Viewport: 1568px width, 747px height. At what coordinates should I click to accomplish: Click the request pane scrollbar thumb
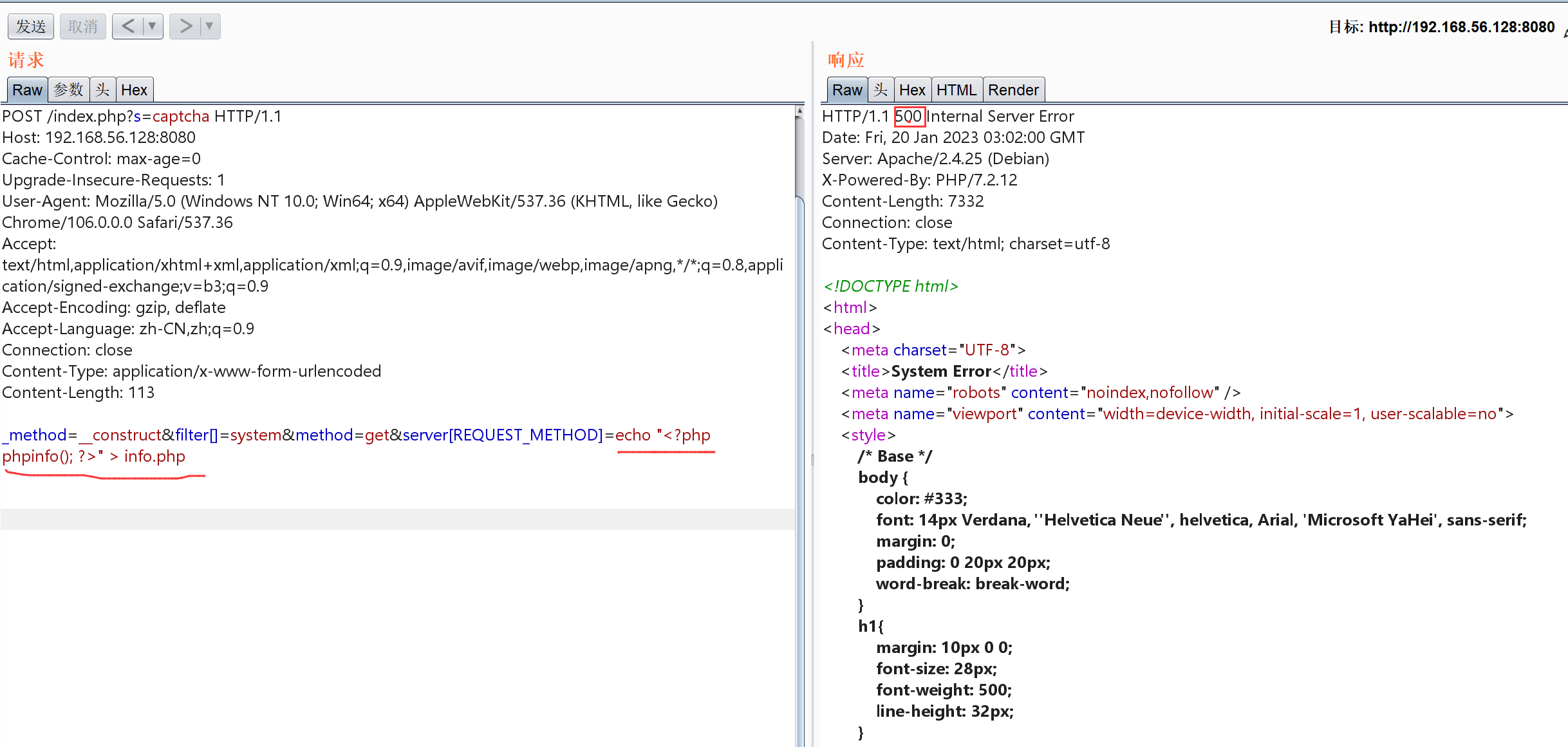pos(799,470)
